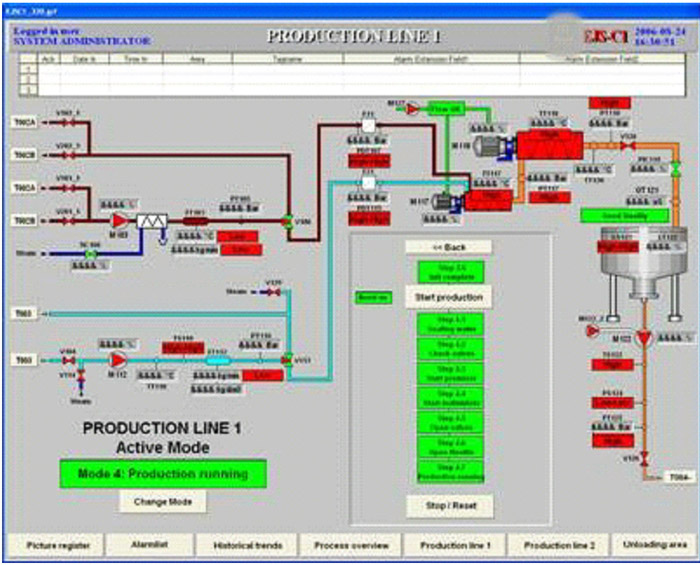Click the green Flow OK indicator

coord(446,109)
